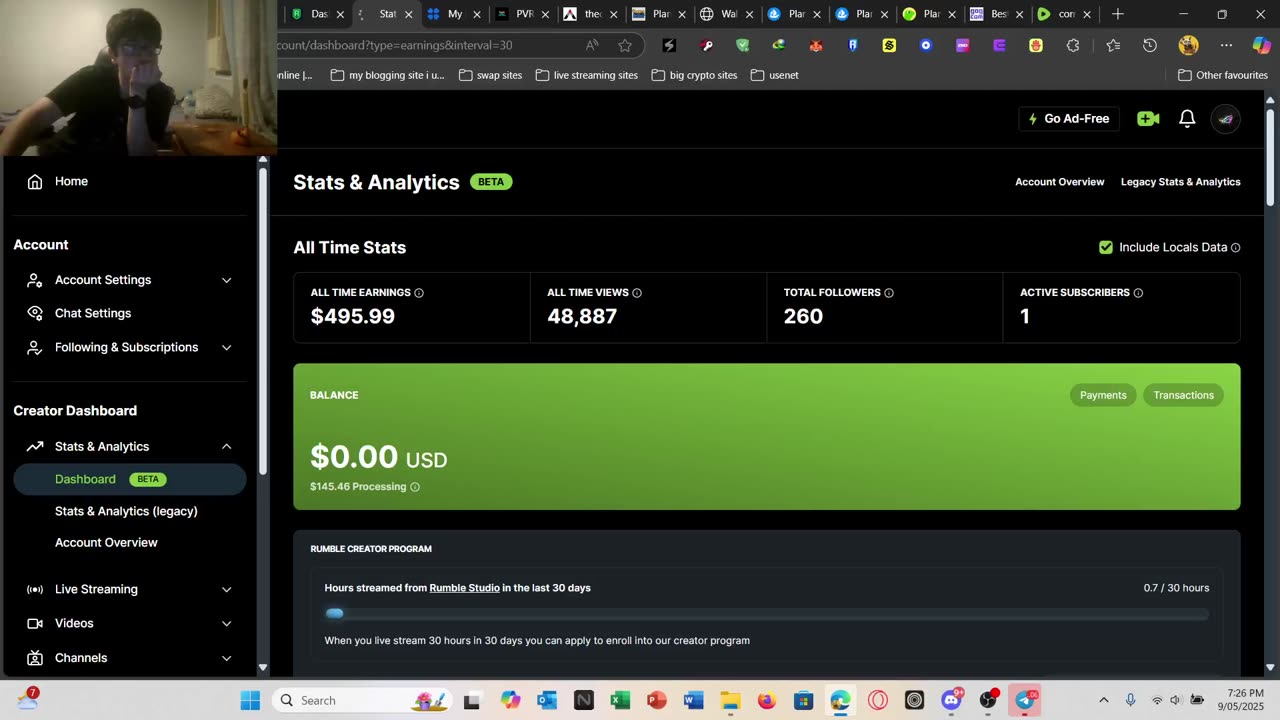
Task: Follow the Rumble Studio link
Action: click(x=464, y=588)
